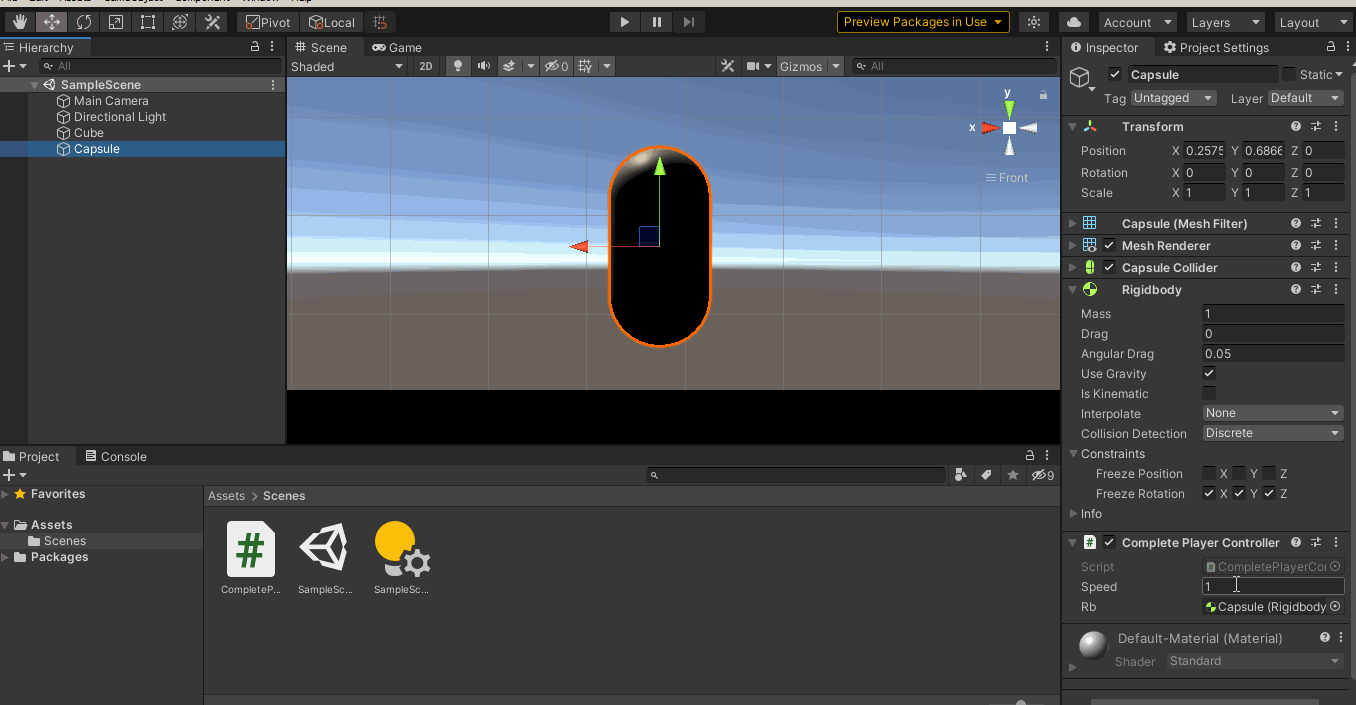This screenshot has height=705, width=1356.
Task: Click the Speed input field
Action: coord(1272,587)
